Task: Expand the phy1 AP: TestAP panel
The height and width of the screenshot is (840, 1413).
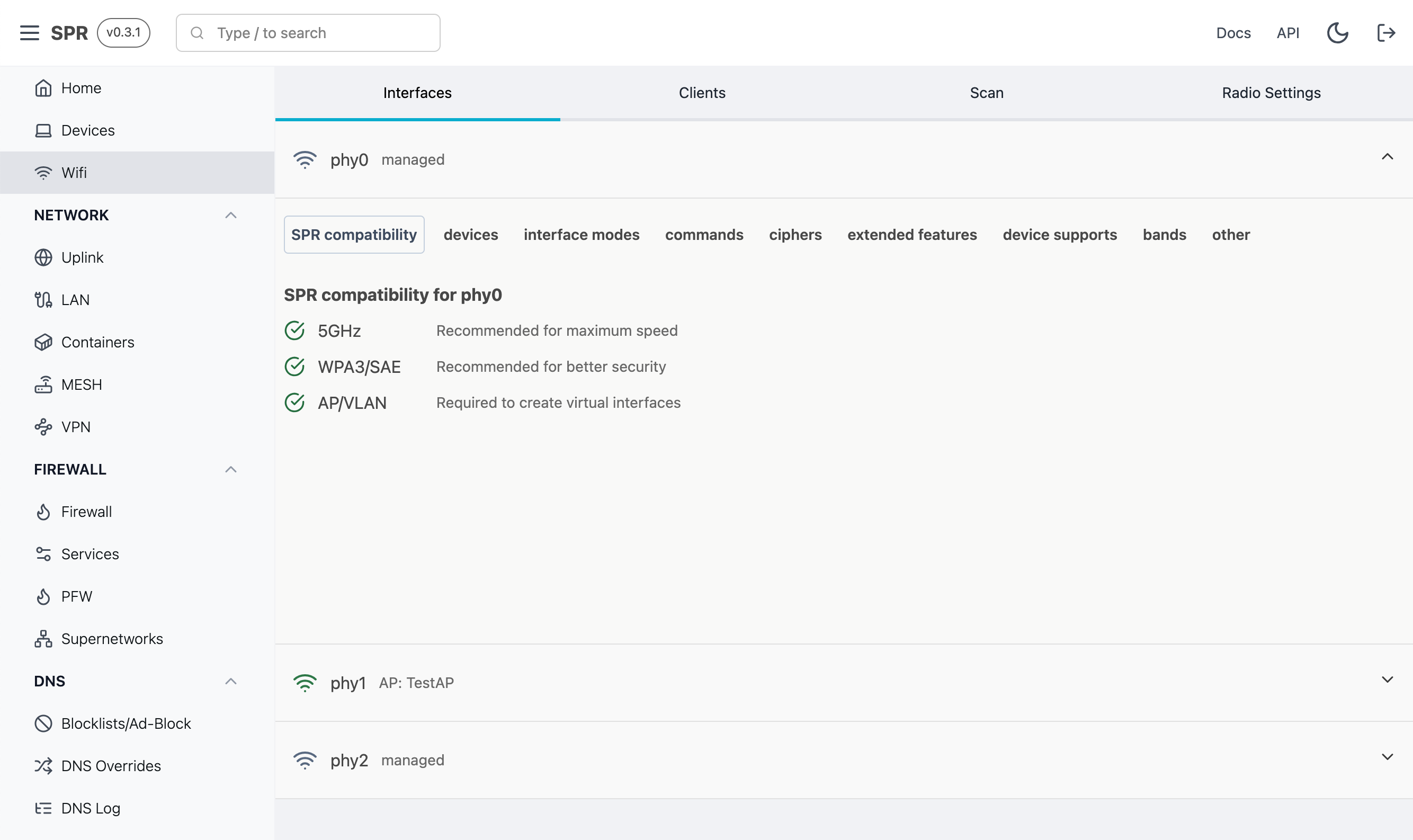Action: click(x=1387, y=680)
